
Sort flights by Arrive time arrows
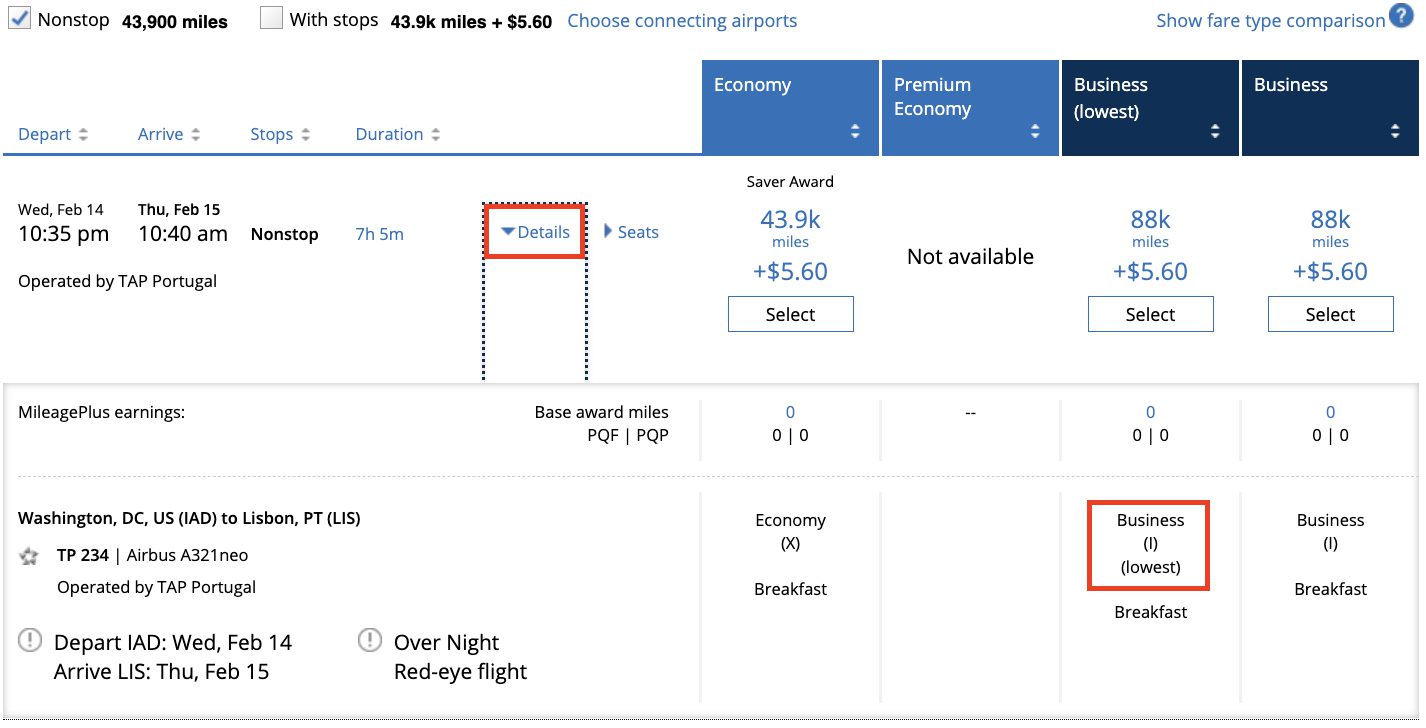pyautogui.click(x=195, y=135)
